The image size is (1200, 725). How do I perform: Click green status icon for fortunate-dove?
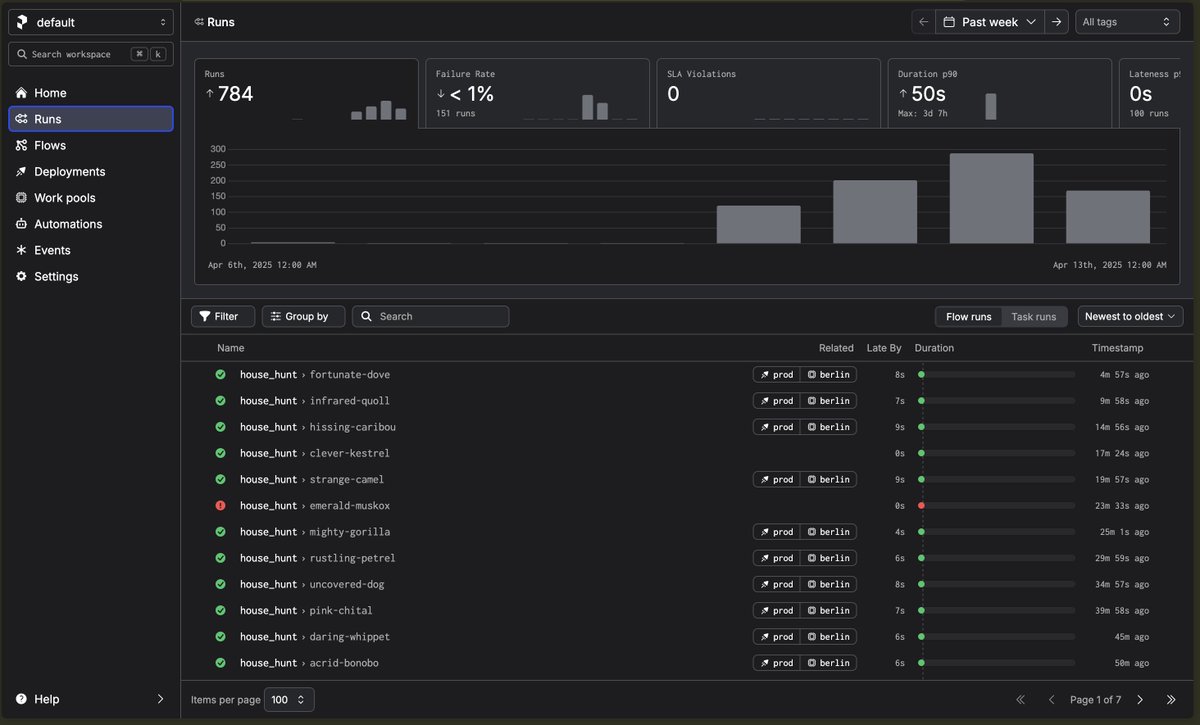click(221, 375)
